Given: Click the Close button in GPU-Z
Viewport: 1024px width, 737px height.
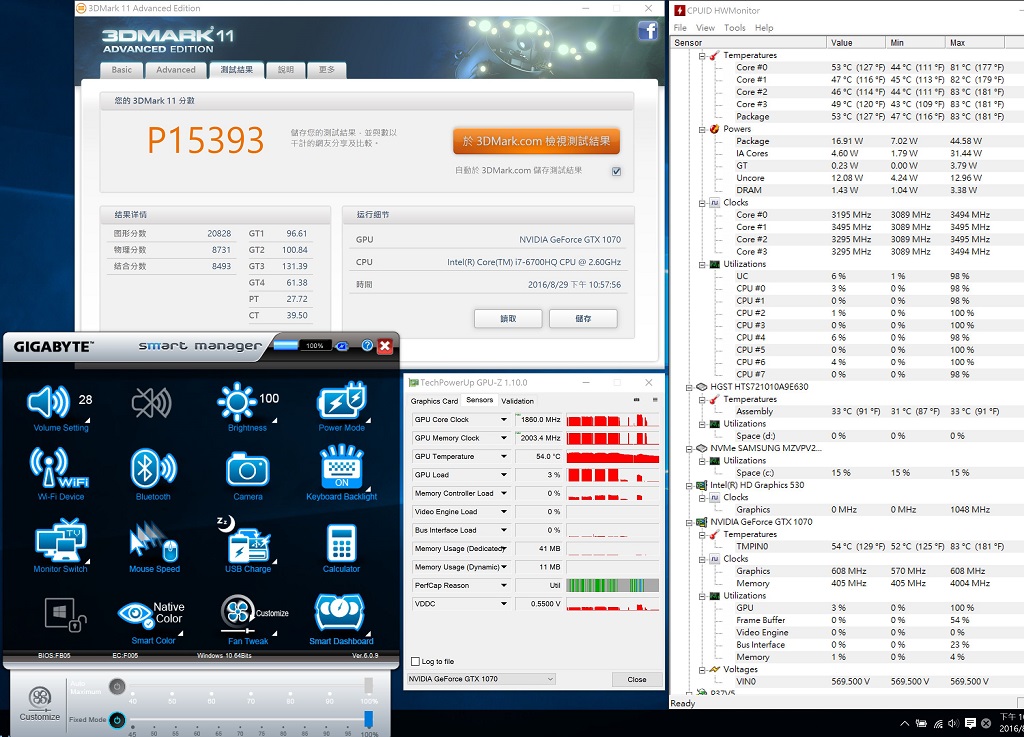Looking at the screenshot, I should pyautogui.click(x=637, y=680).
